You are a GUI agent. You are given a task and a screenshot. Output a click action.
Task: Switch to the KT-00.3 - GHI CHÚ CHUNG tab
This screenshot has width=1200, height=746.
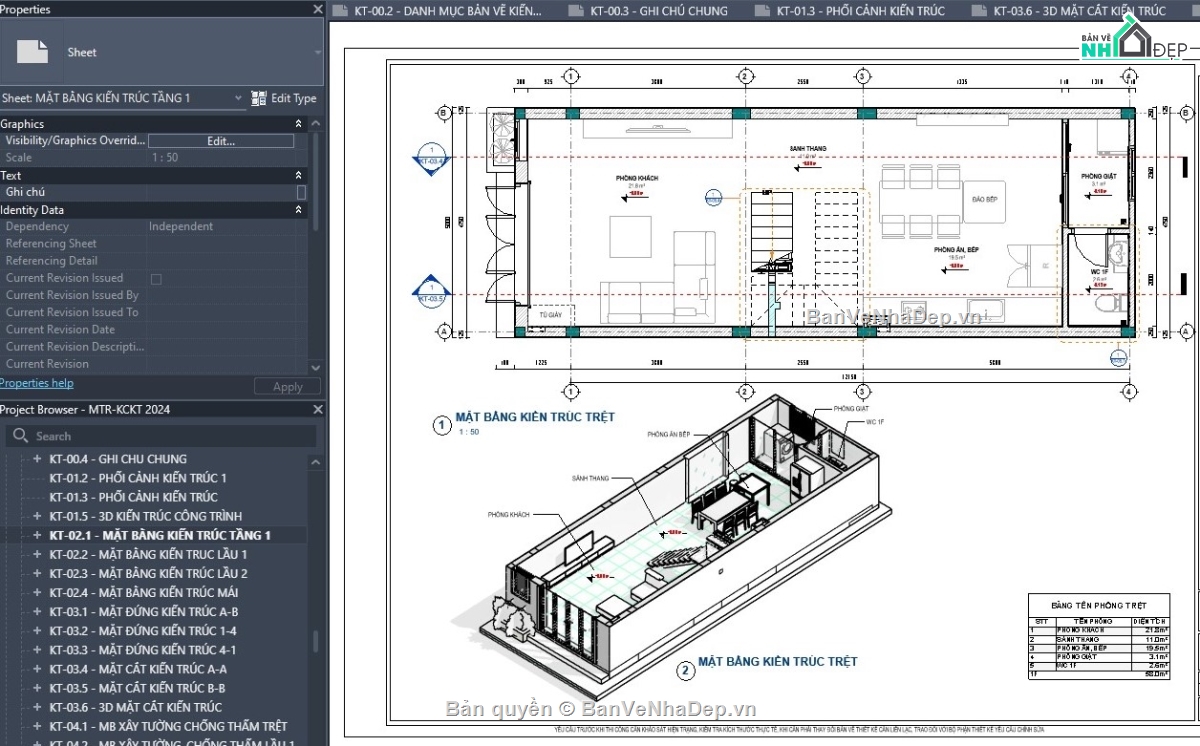click(x=651, y=11)
